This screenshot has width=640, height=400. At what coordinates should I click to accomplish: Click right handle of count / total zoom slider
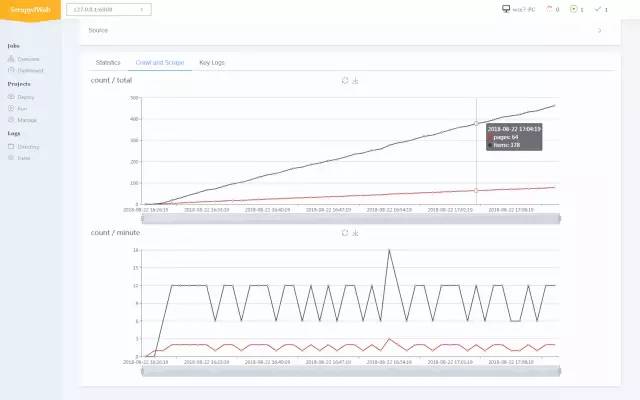pos(559,219)
